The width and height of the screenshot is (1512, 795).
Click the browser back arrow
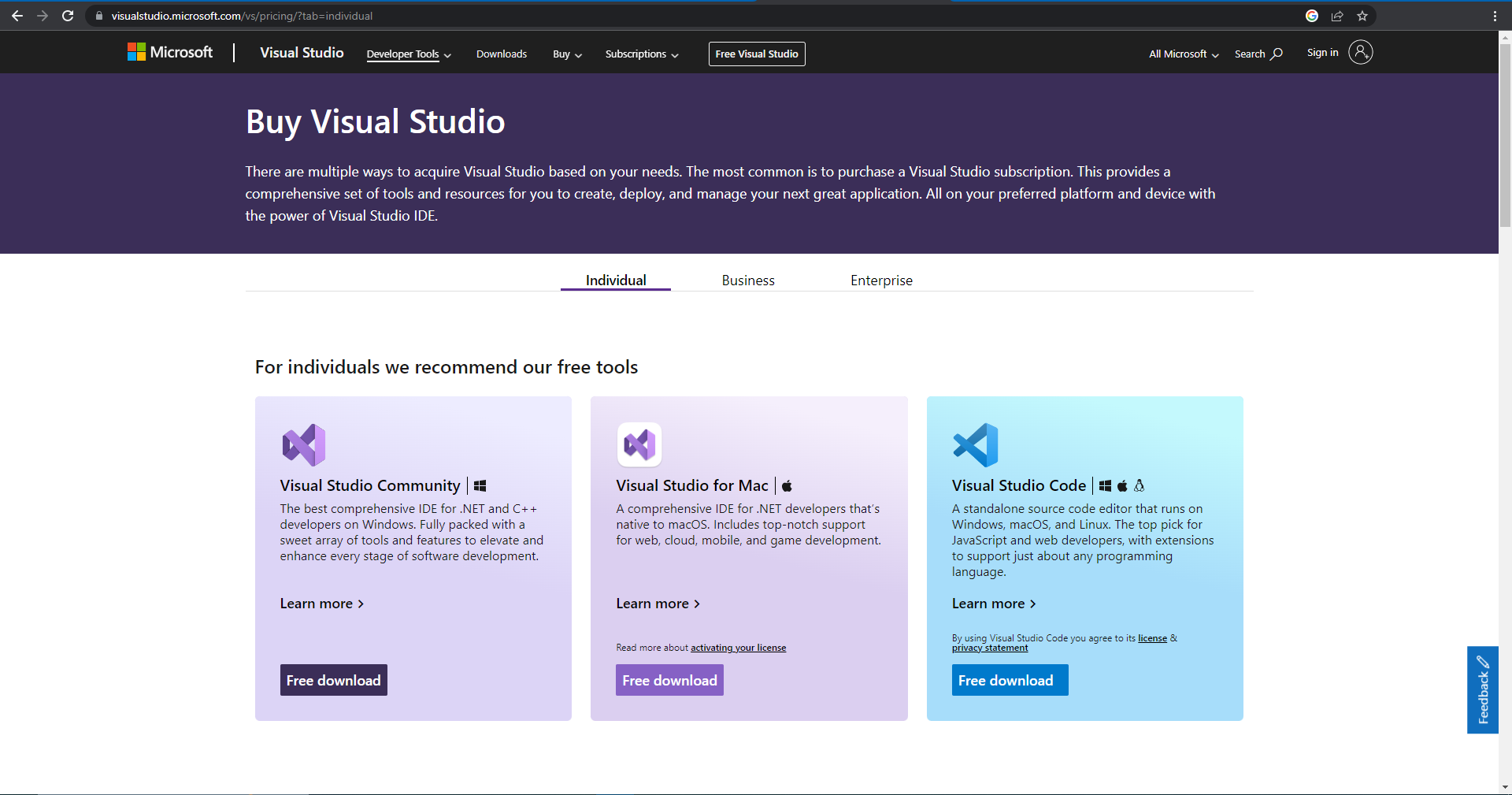pos(17,16)
